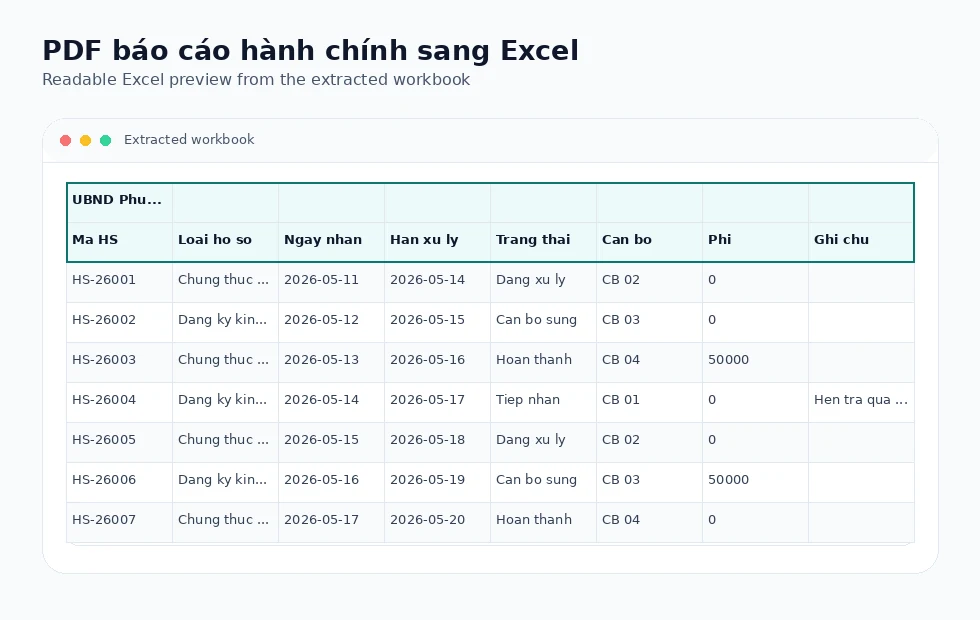This screenshot has width=980, height=620.
Task: Select the 'Can bo' column header
Action: (x=649, y=242)
